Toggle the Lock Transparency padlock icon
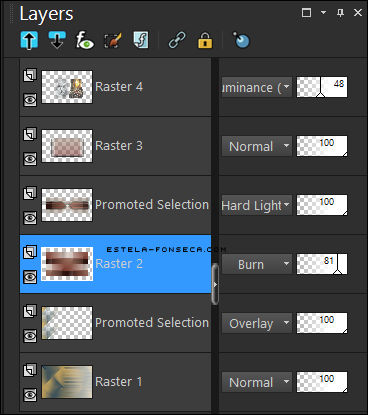This screenshot has width=368, height=415. pyautogui.click(x=205, y=41)
